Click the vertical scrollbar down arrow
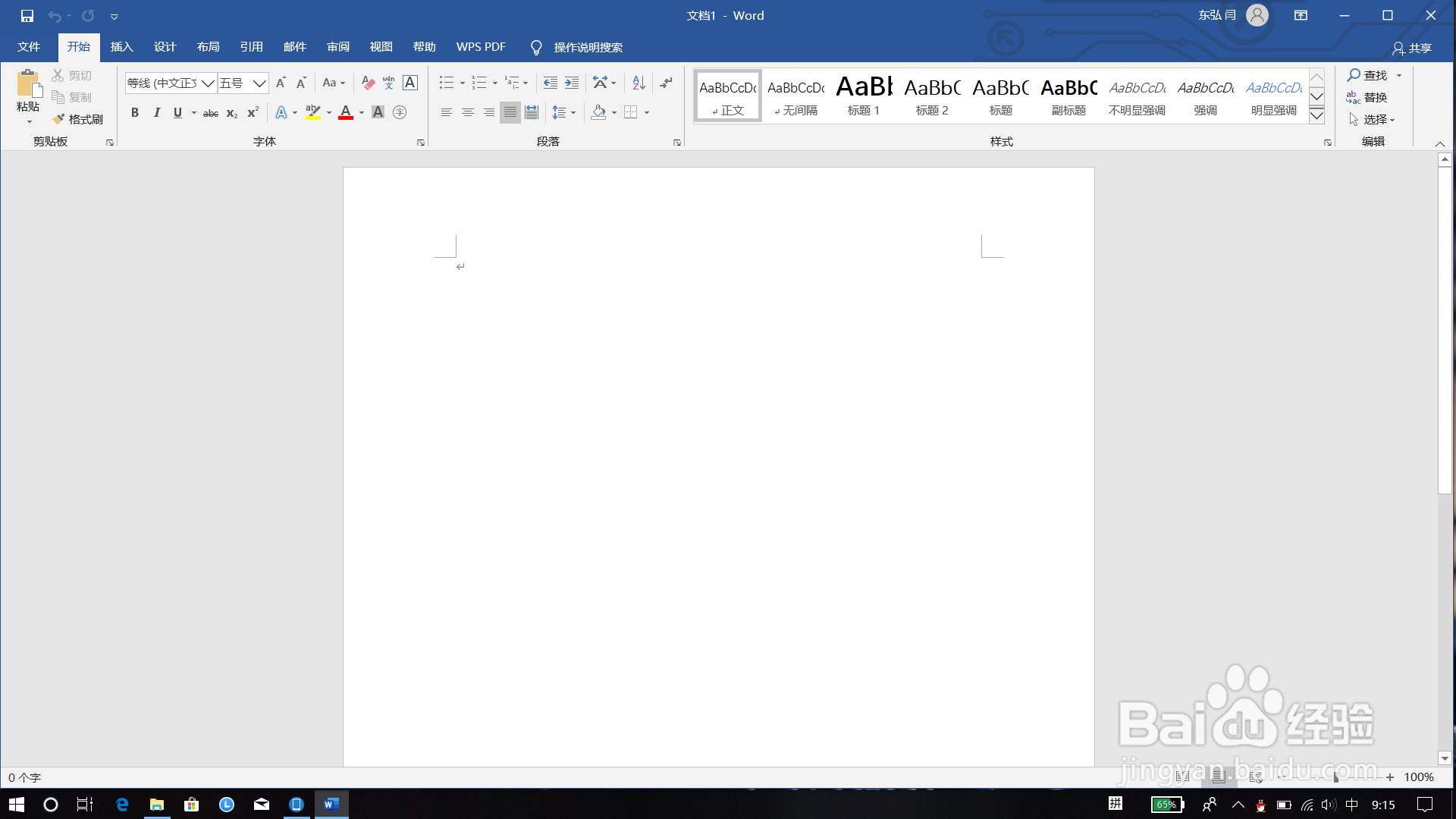Image resolution: width=1456 pixels, height=819 pixels. click(1445, 758)
